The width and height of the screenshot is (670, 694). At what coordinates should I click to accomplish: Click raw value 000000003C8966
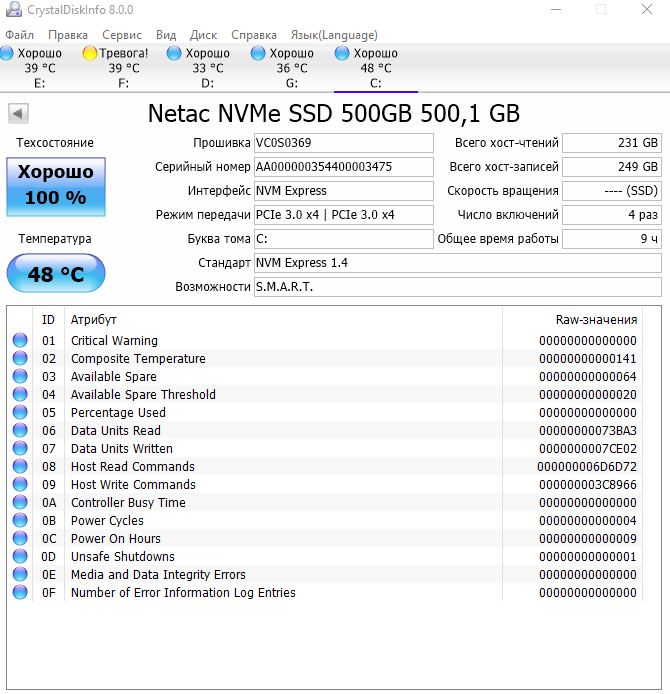588,485
